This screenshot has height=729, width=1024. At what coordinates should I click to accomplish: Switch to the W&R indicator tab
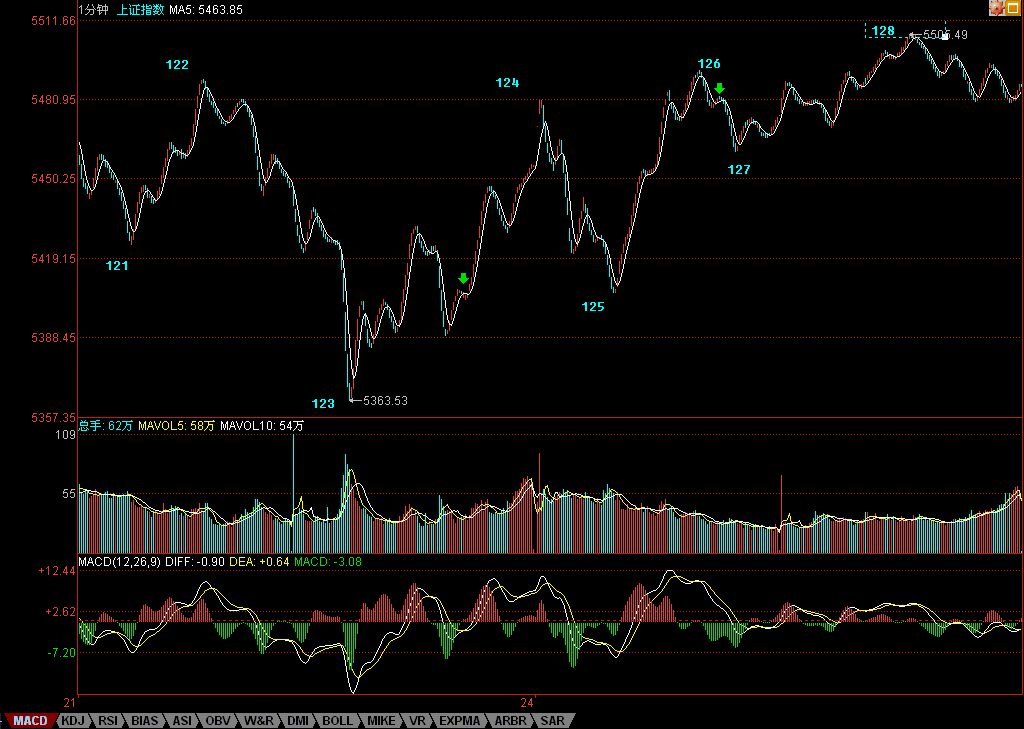(259, 720)
